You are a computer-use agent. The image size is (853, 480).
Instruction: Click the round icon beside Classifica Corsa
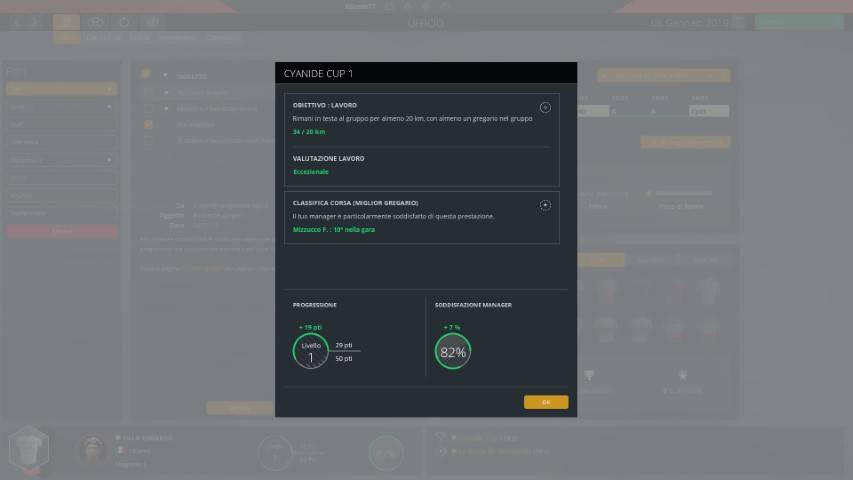coord(545,205)
